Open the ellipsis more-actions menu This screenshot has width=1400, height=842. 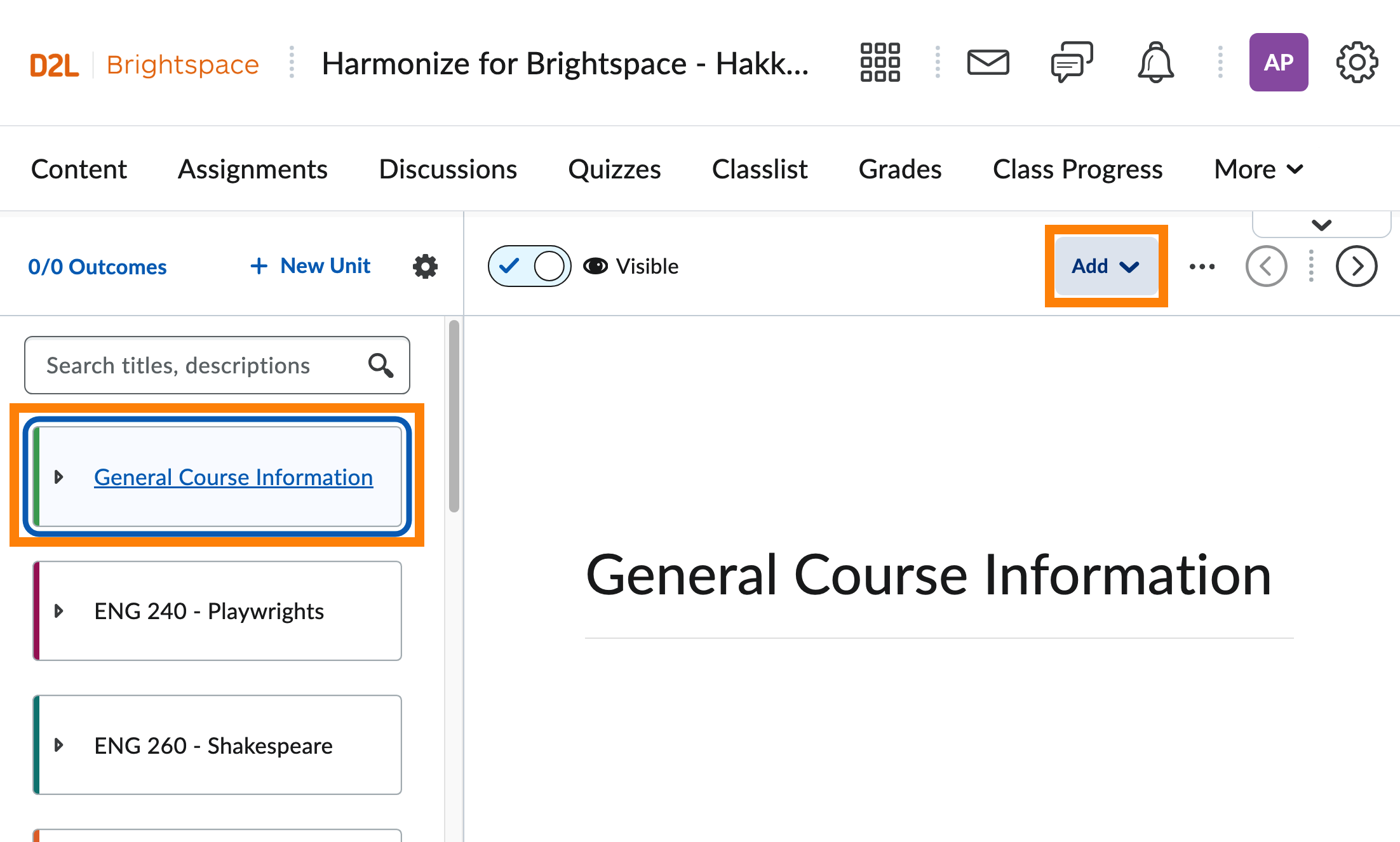[1202, 266]
